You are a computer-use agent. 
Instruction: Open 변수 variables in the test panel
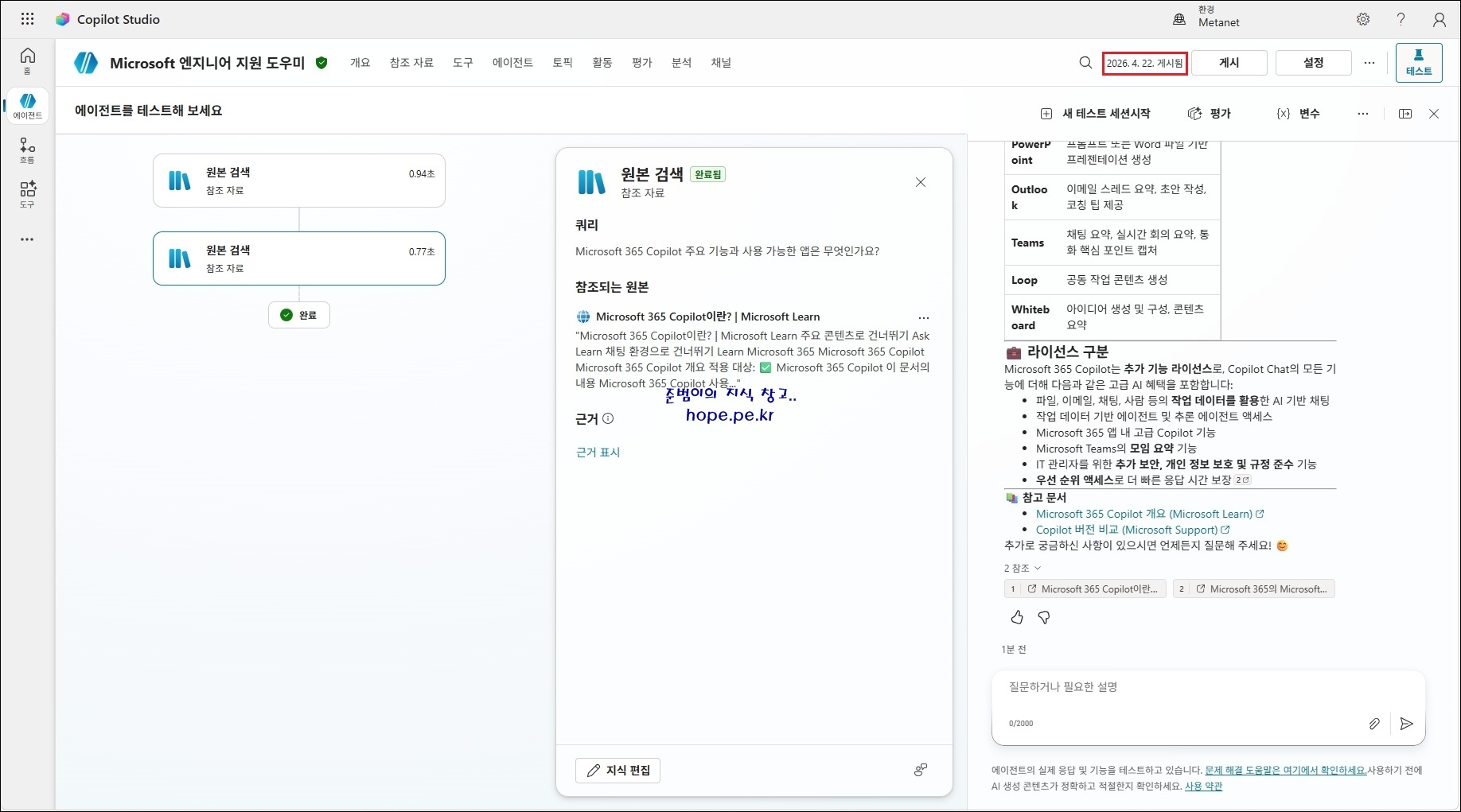(x=1299, y=114)
